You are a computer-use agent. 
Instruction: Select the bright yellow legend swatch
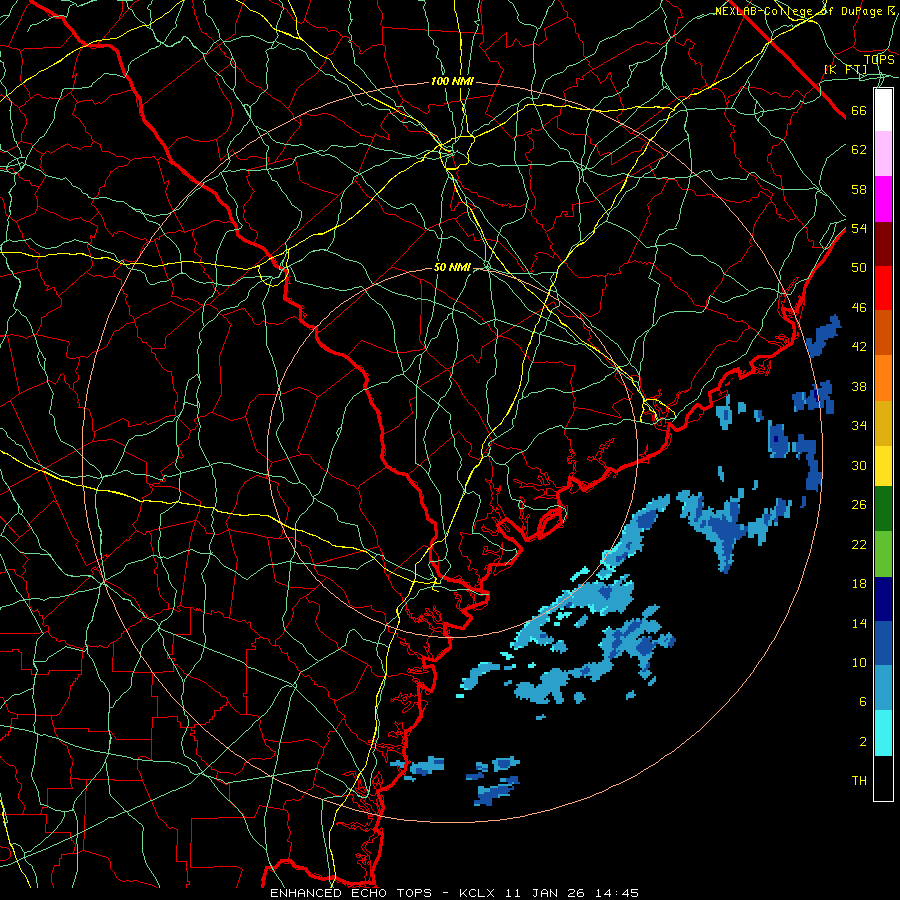(883, 466)
